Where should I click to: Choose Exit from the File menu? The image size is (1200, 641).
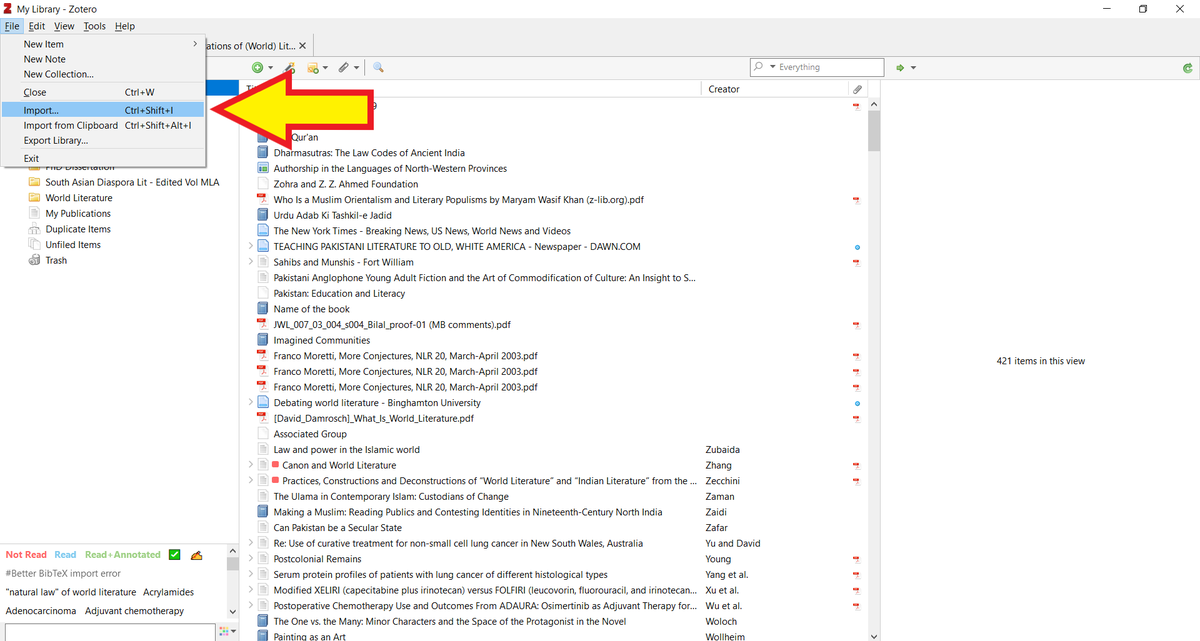tap(104, 158)
